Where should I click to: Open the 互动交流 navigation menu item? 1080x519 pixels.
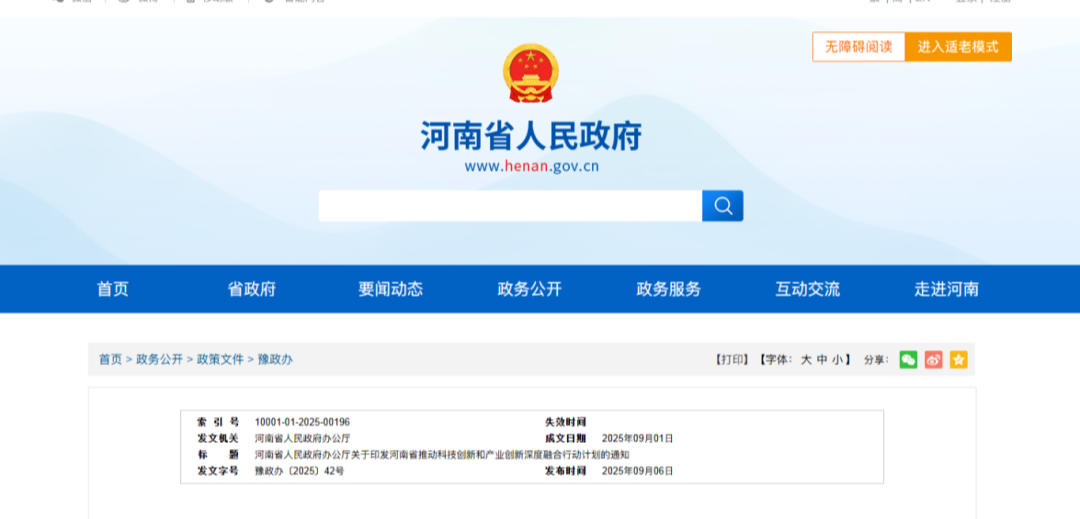coord(808,289)
